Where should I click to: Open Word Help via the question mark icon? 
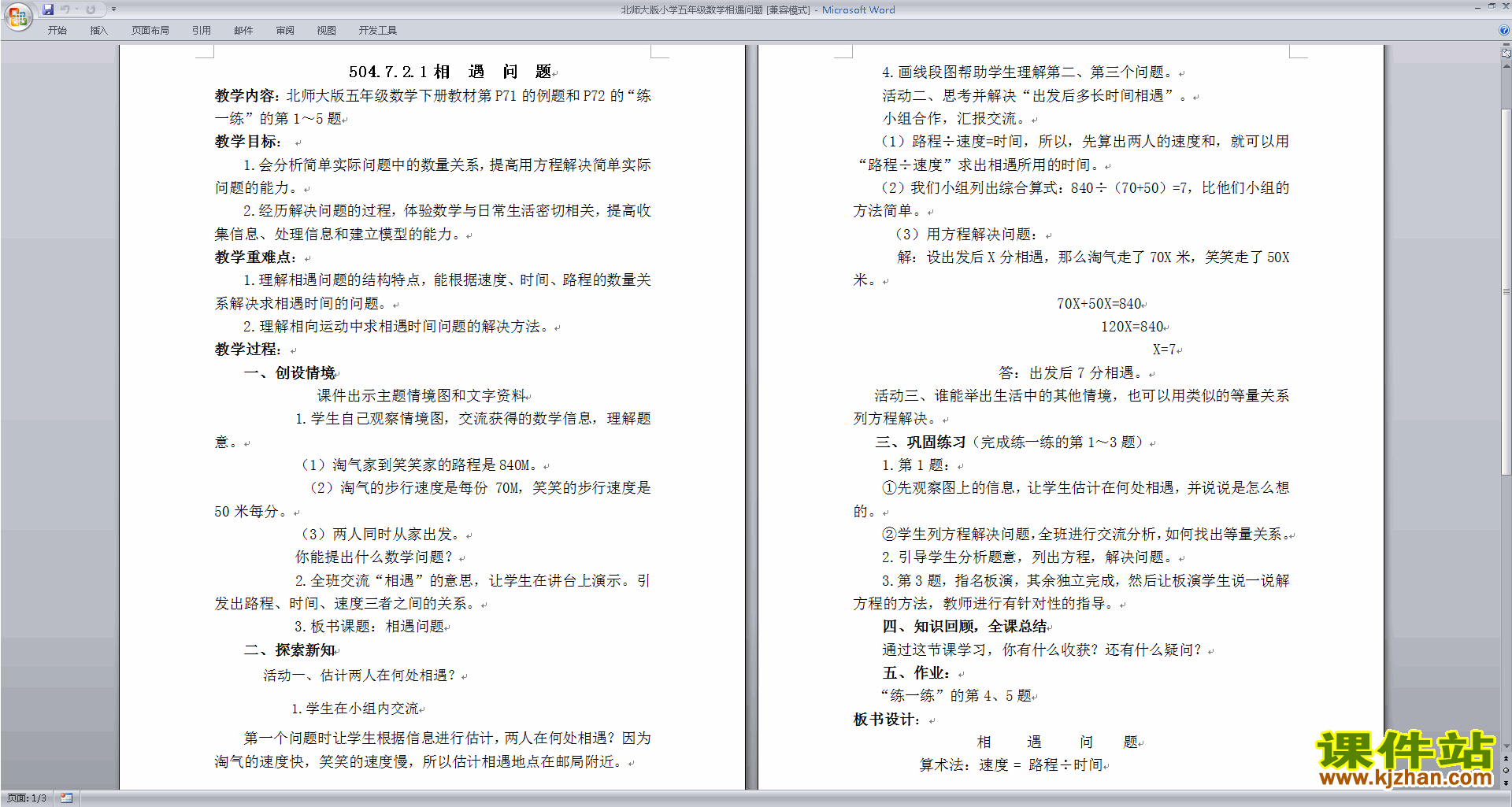1504,30
